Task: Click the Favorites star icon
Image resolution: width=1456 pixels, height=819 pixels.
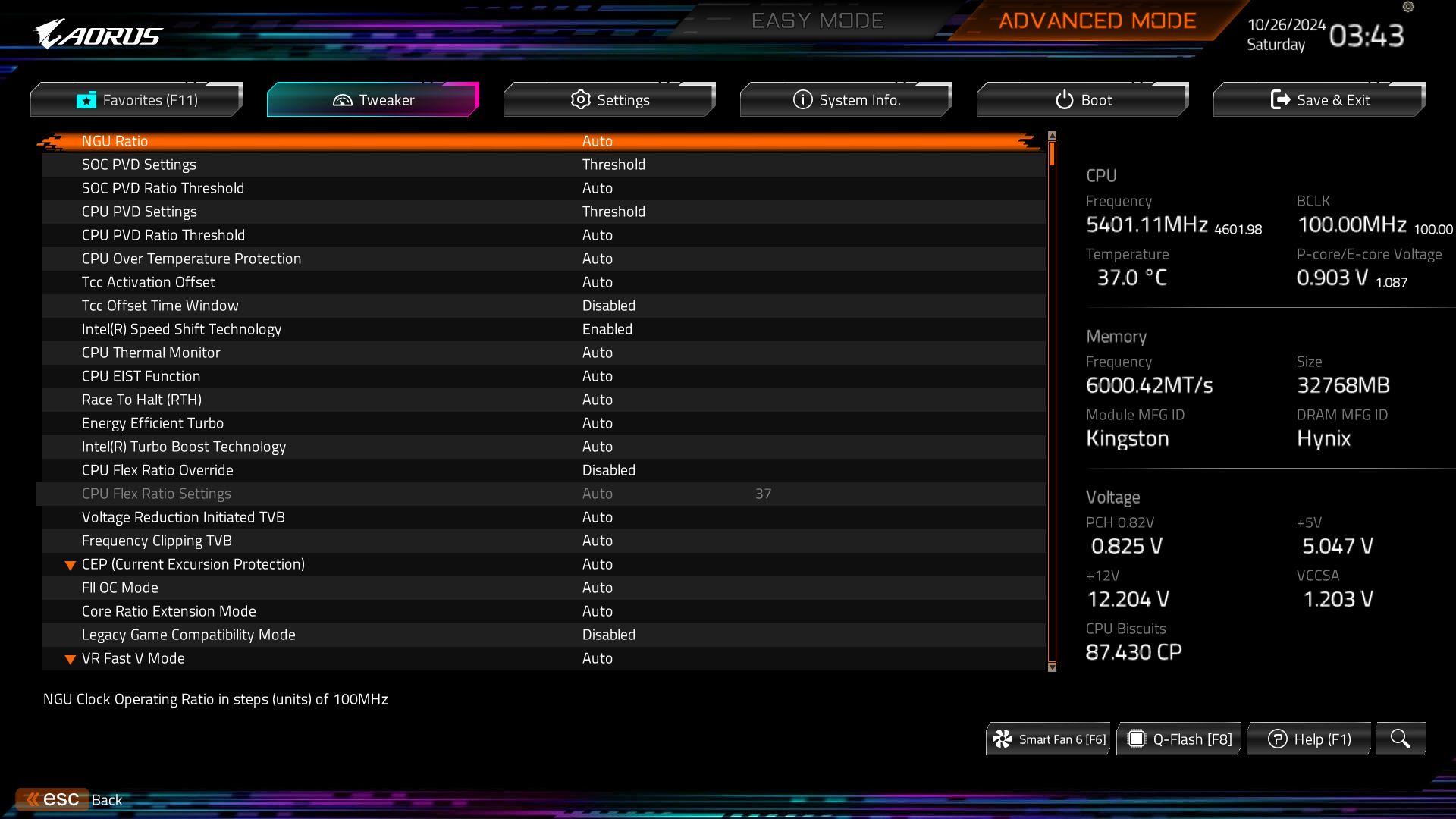Action: pos(86,100)
